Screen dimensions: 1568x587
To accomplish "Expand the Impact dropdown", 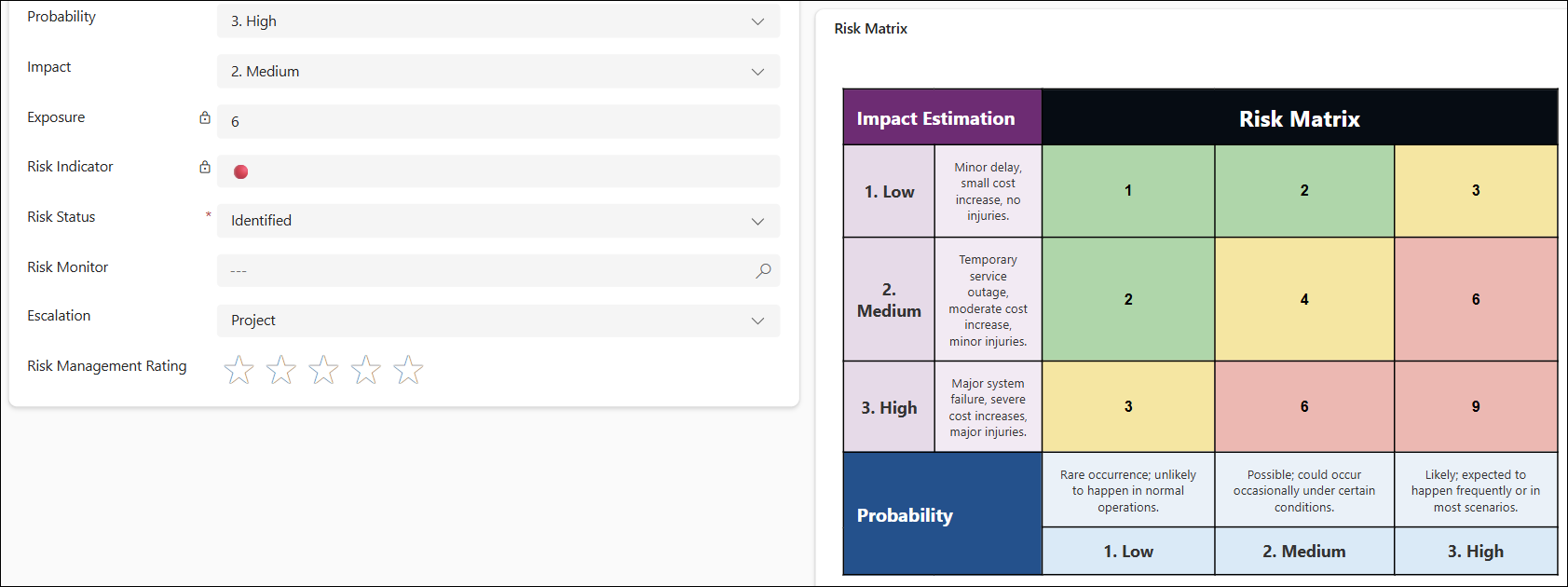I will click(498, 72).
